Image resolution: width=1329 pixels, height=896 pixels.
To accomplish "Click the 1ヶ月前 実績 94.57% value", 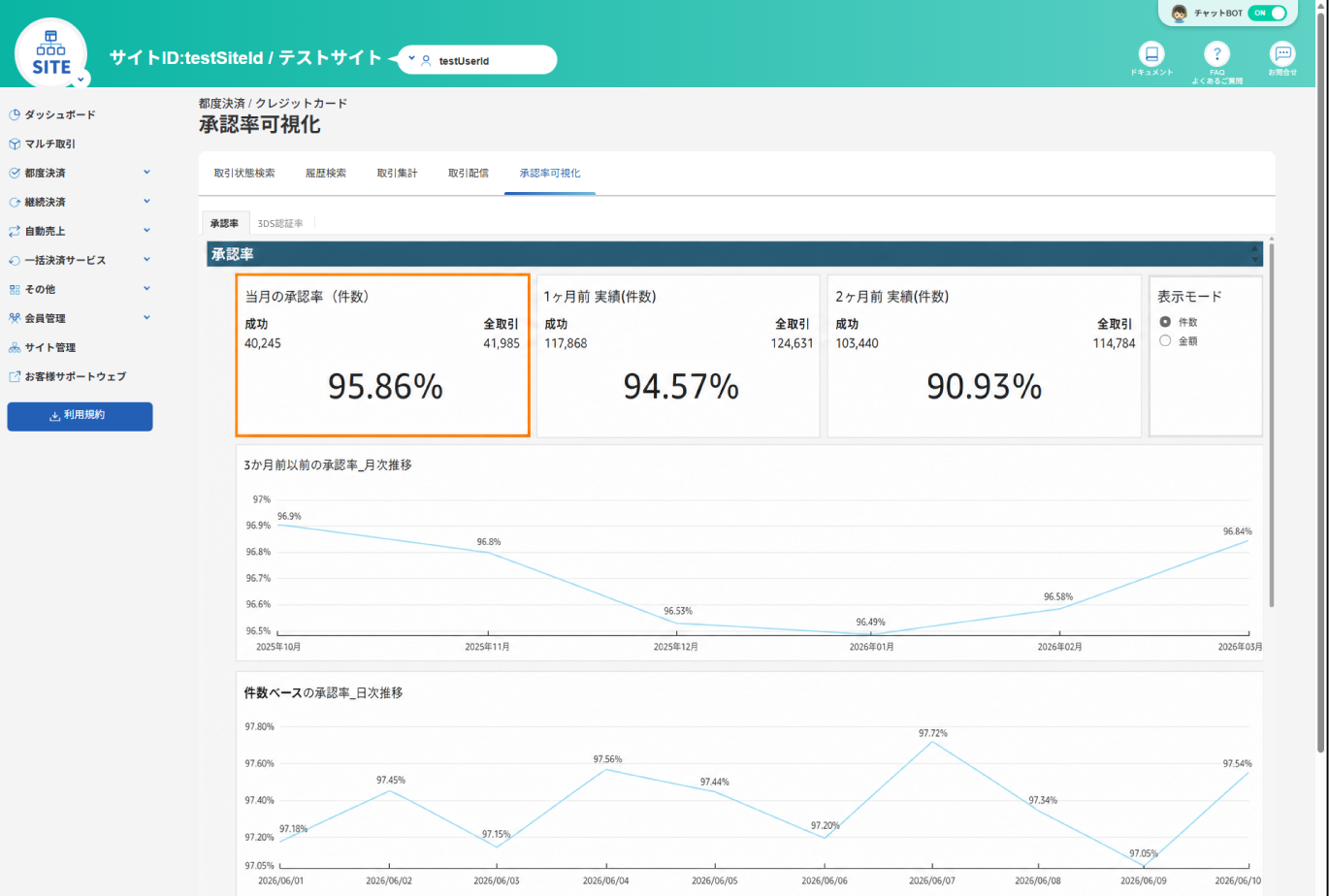I will (x=681, y=388).
